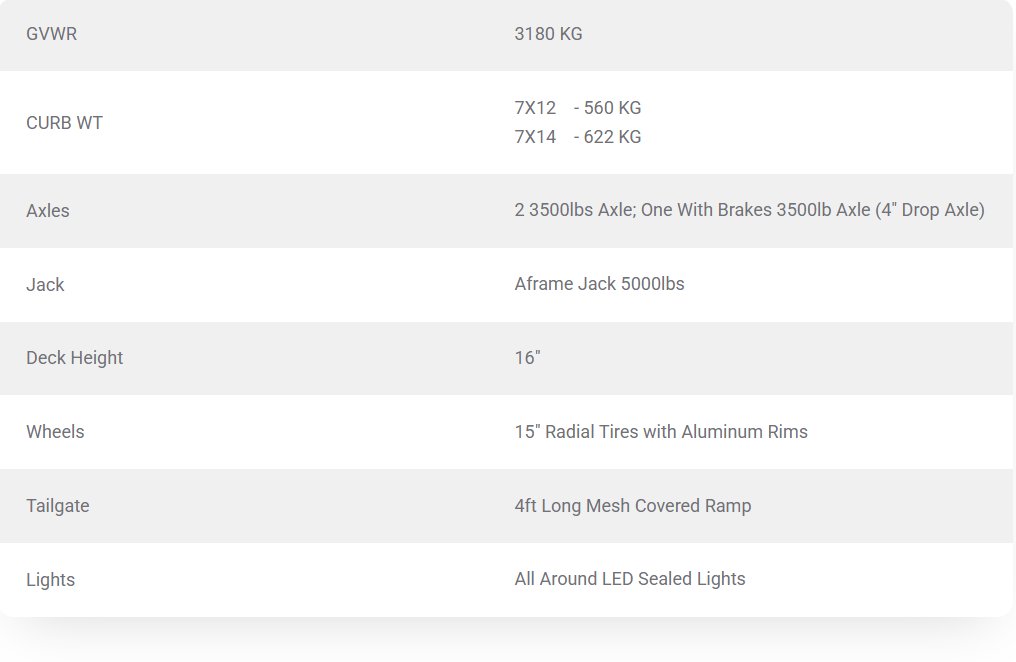Select the 4ft Long Mesh Covered Ramp text

(632, 506)
